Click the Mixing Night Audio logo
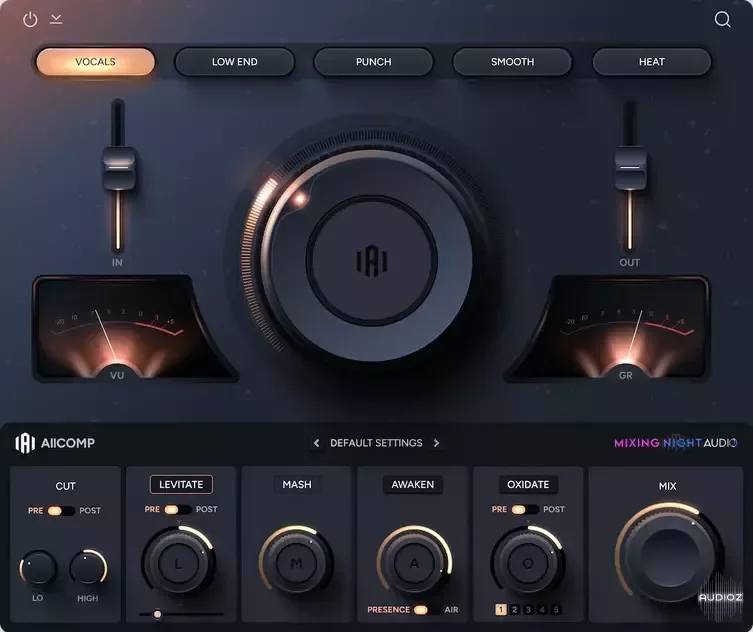 [675, 443]
